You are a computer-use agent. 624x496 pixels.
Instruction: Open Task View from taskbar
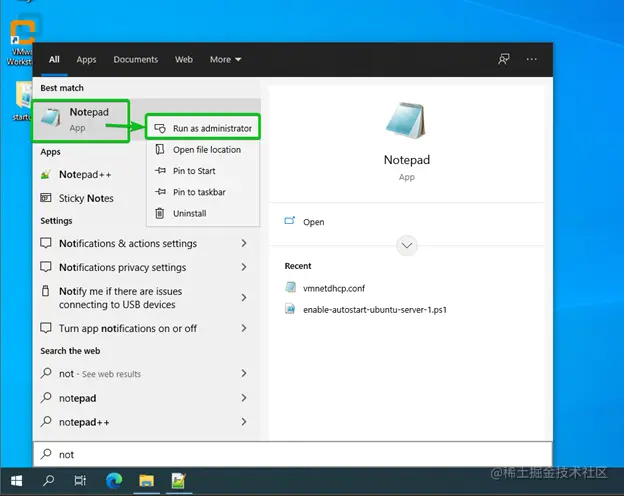(x=80, y=481)
